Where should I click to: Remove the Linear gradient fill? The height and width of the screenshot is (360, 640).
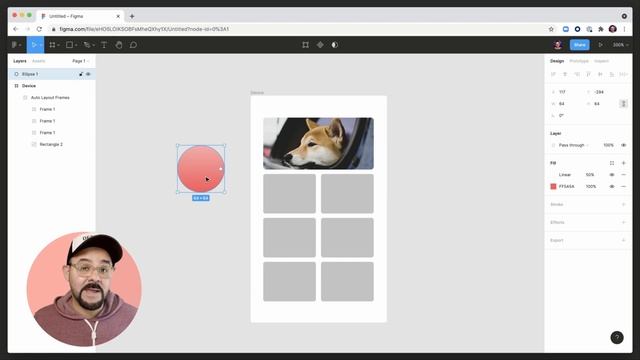tap(624, 175)
